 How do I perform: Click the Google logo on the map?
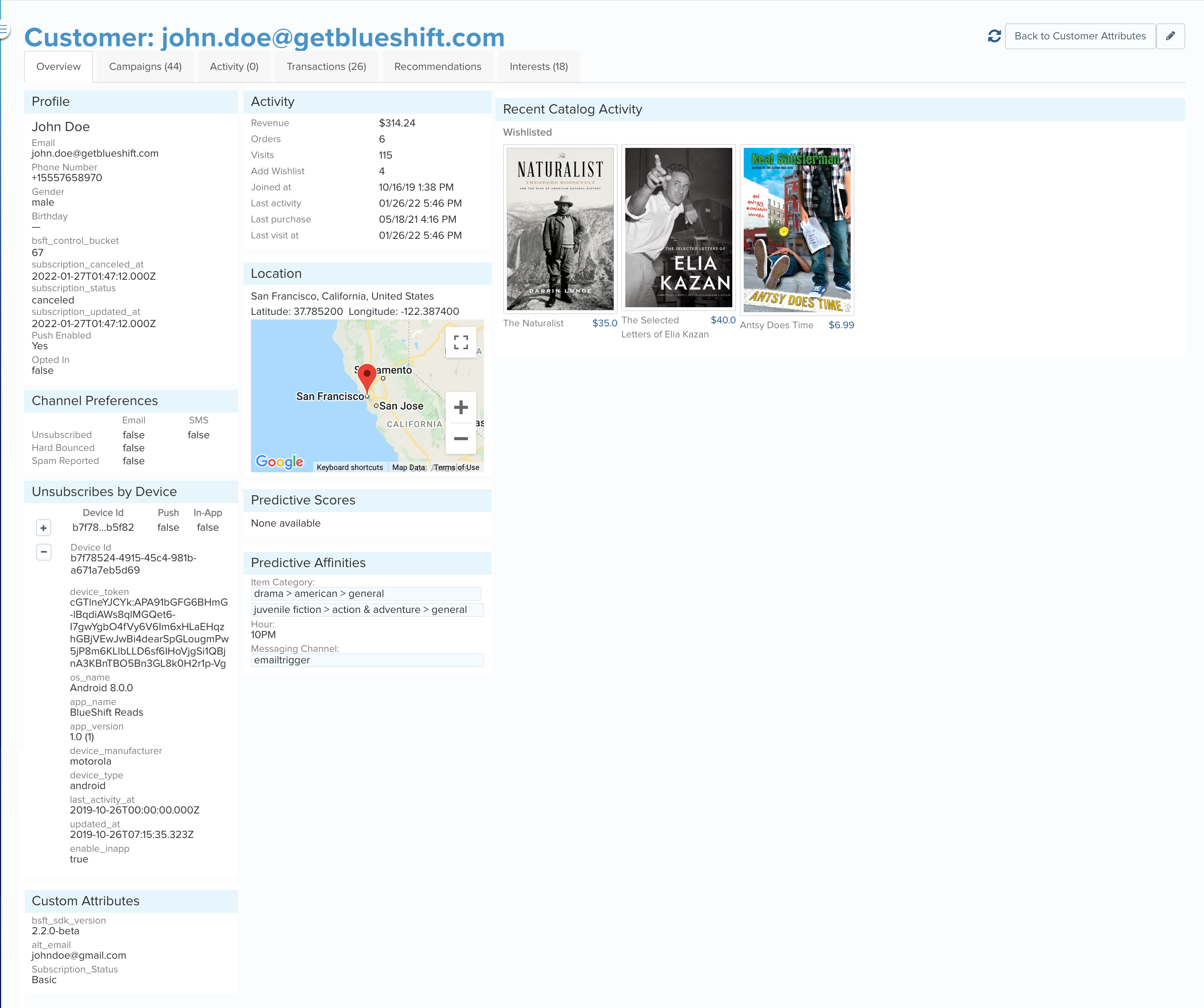click(x=279, y=462)
